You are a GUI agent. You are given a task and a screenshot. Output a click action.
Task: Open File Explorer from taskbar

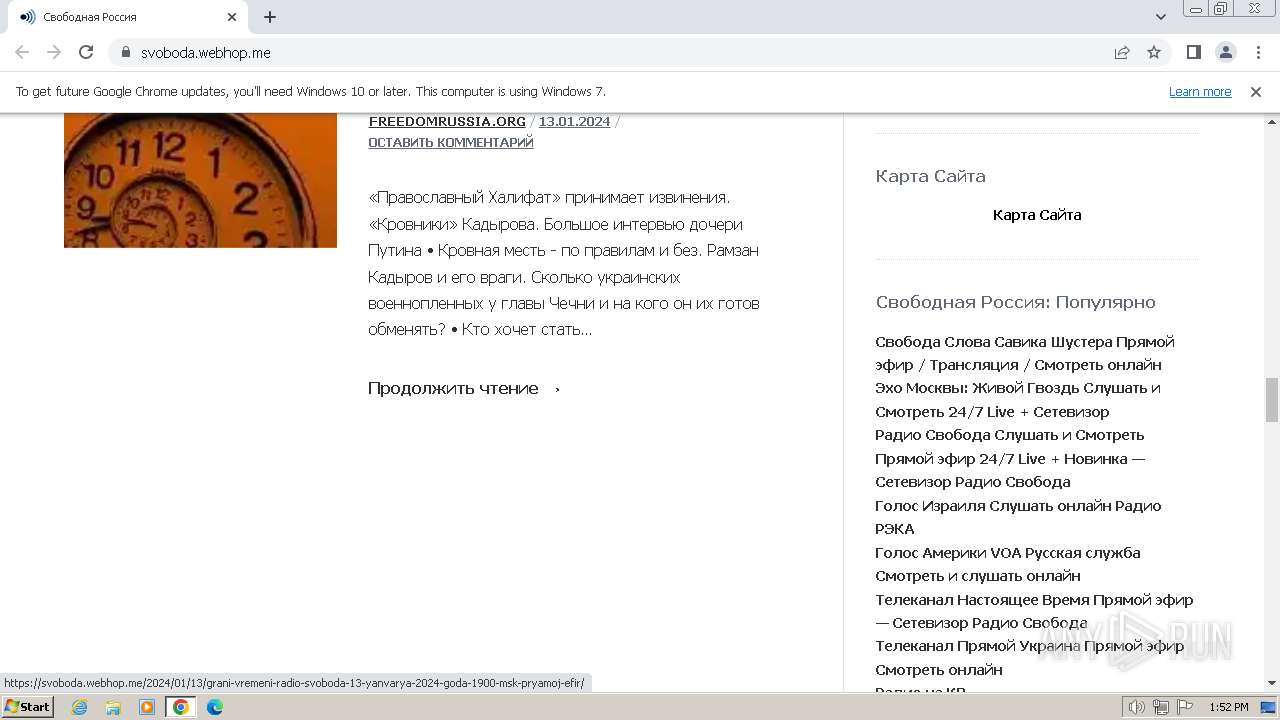click(113, 707)
